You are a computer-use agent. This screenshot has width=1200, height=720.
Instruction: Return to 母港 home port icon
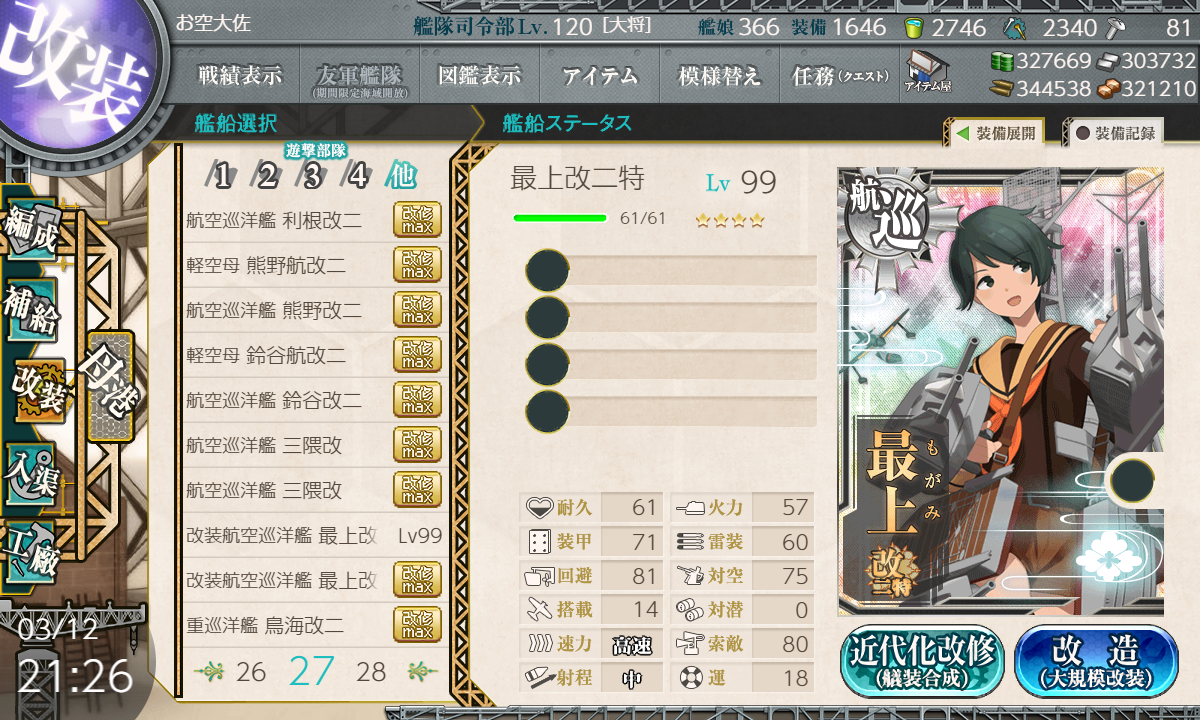[108, 384]
